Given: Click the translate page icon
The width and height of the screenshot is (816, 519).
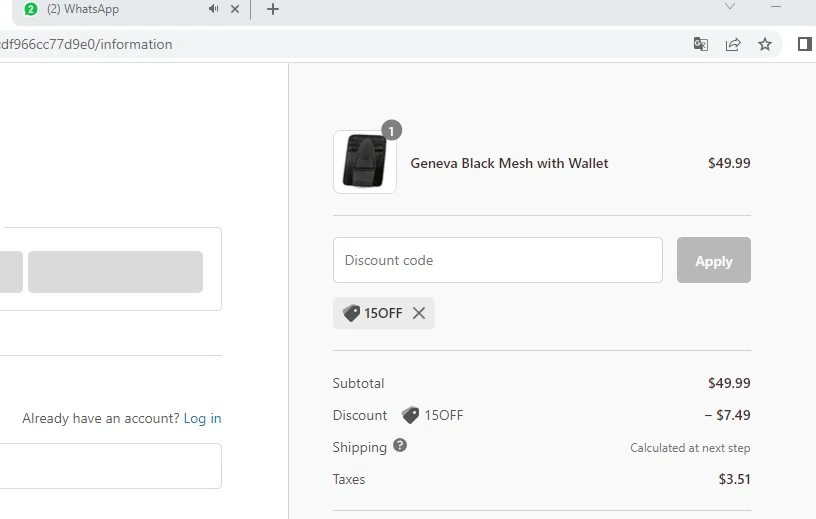Looking at the screenshot, I should coord(700,44).
